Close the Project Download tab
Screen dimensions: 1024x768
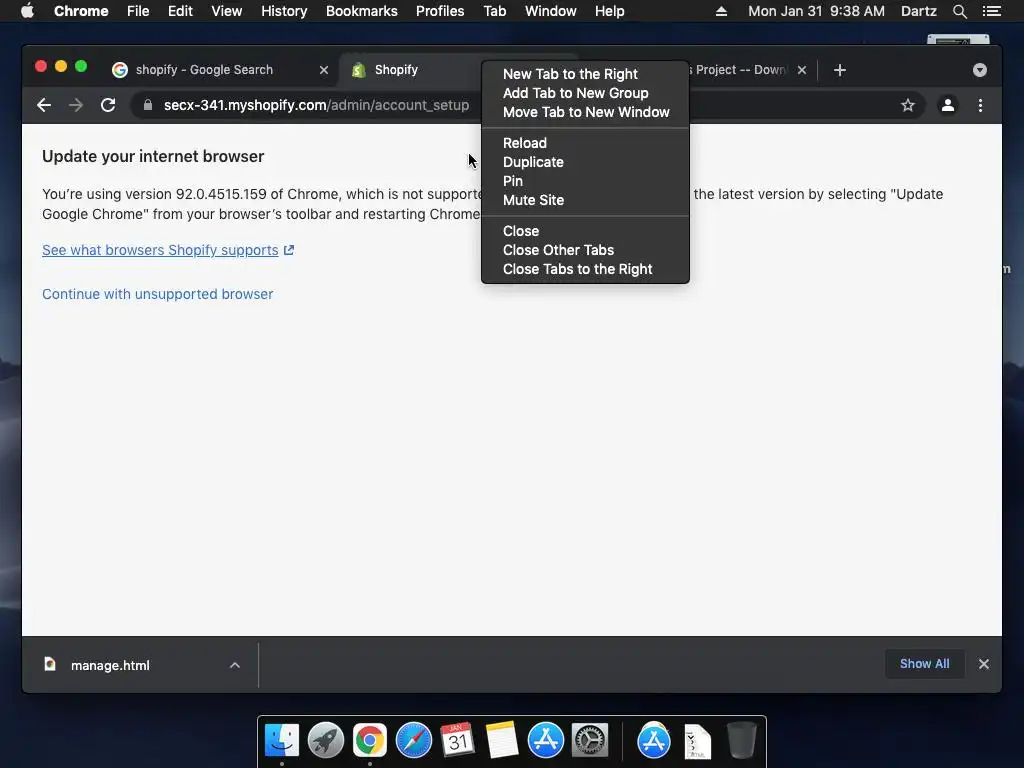point(802,70)
